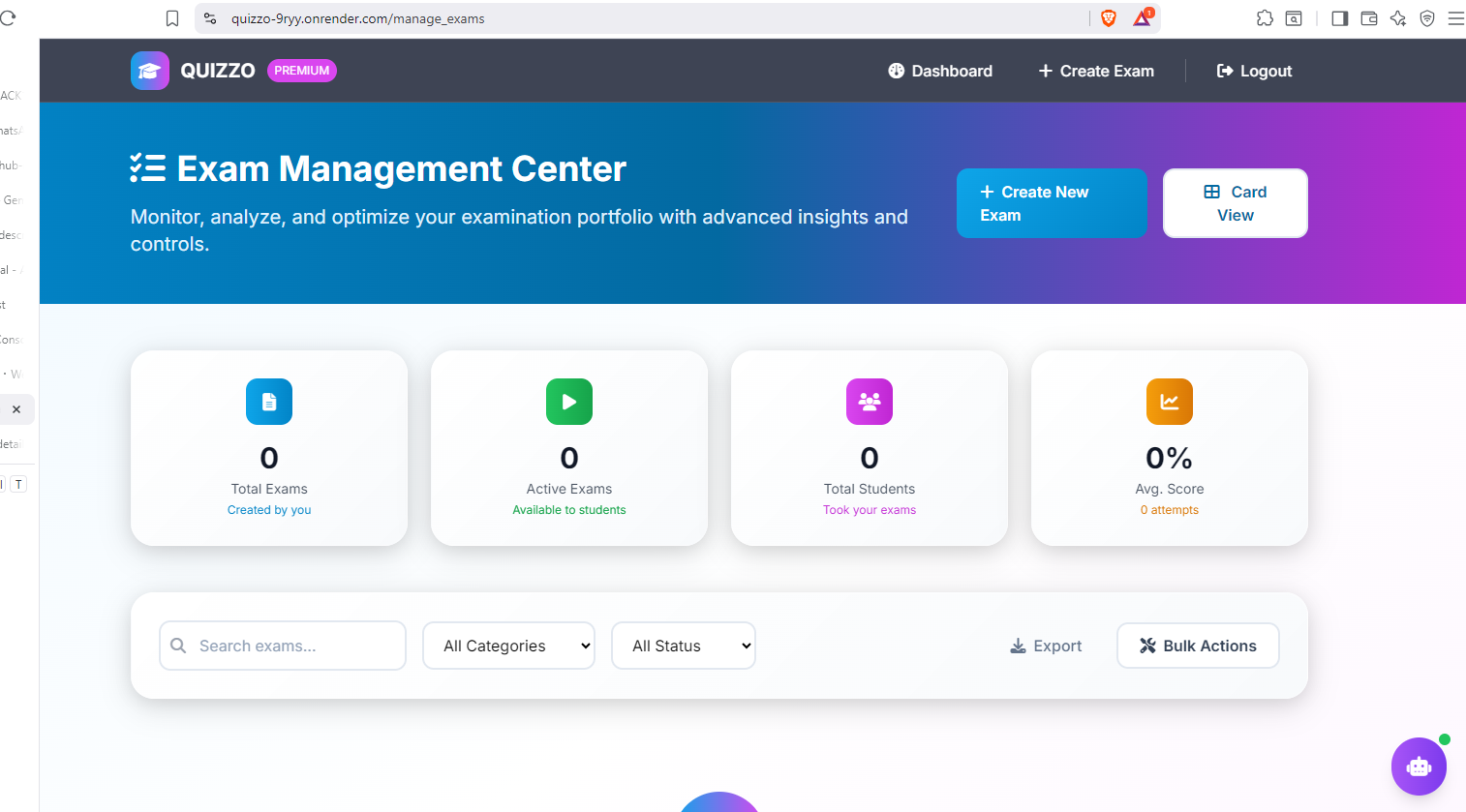This screenshot has height=812, width=1466.
Task: Click the green Active Exams play icon
Action: pos(569,402)
